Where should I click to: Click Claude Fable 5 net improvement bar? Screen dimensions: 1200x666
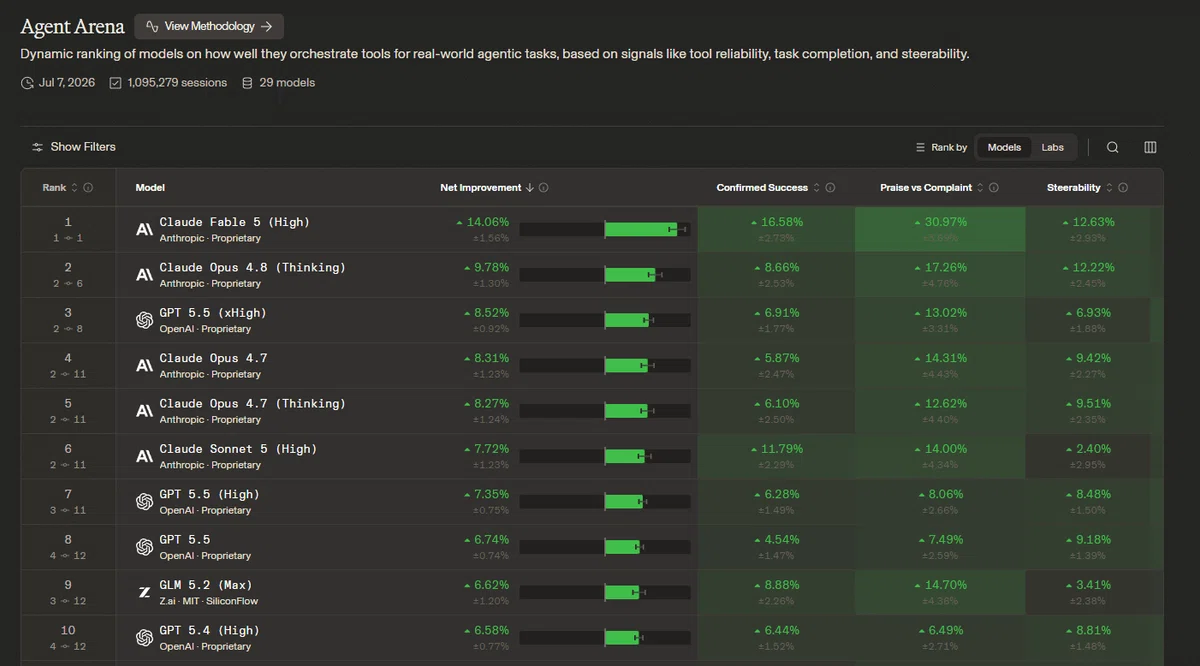pos(604,229)
